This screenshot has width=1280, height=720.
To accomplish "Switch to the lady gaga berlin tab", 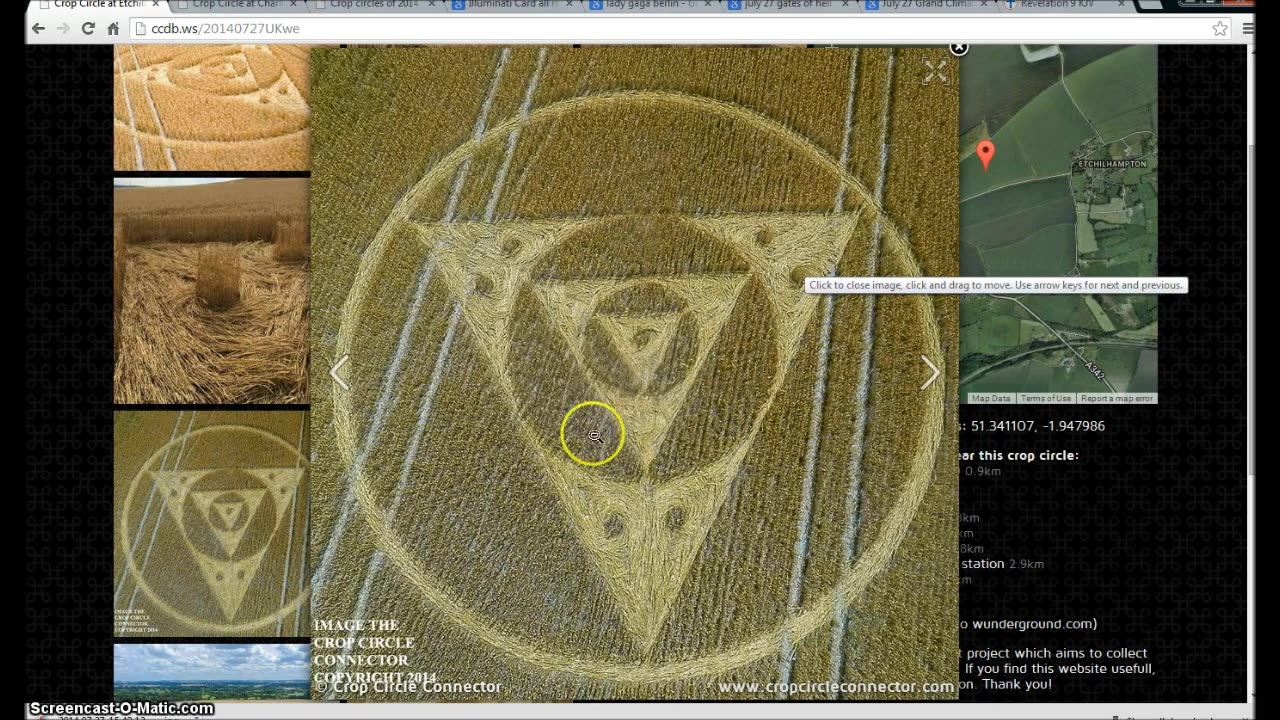I will pyautogui.click(x=650, y=5).
